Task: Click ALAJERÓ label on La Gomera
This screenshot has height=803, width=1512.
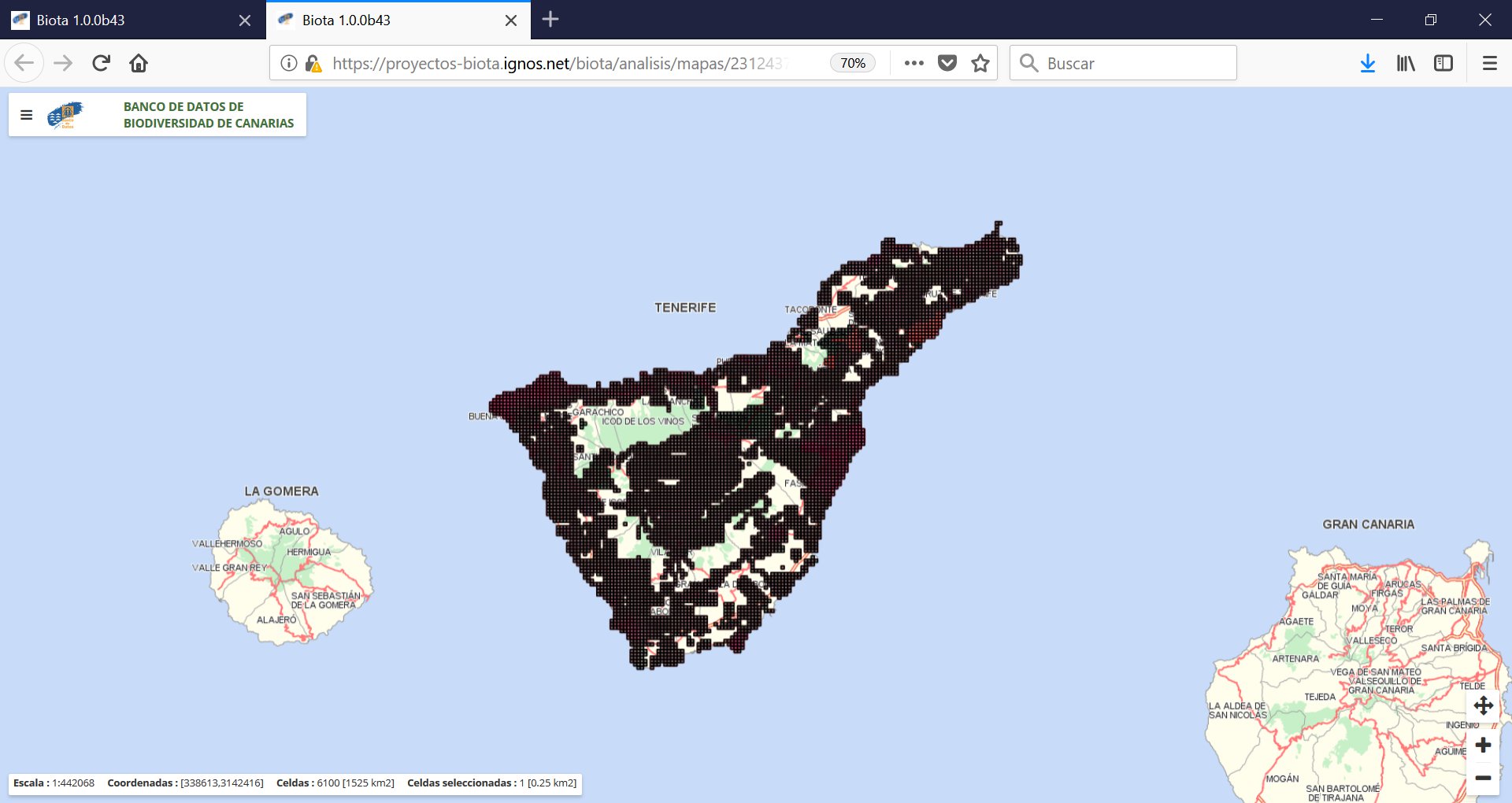Action: tap(276, 620)
